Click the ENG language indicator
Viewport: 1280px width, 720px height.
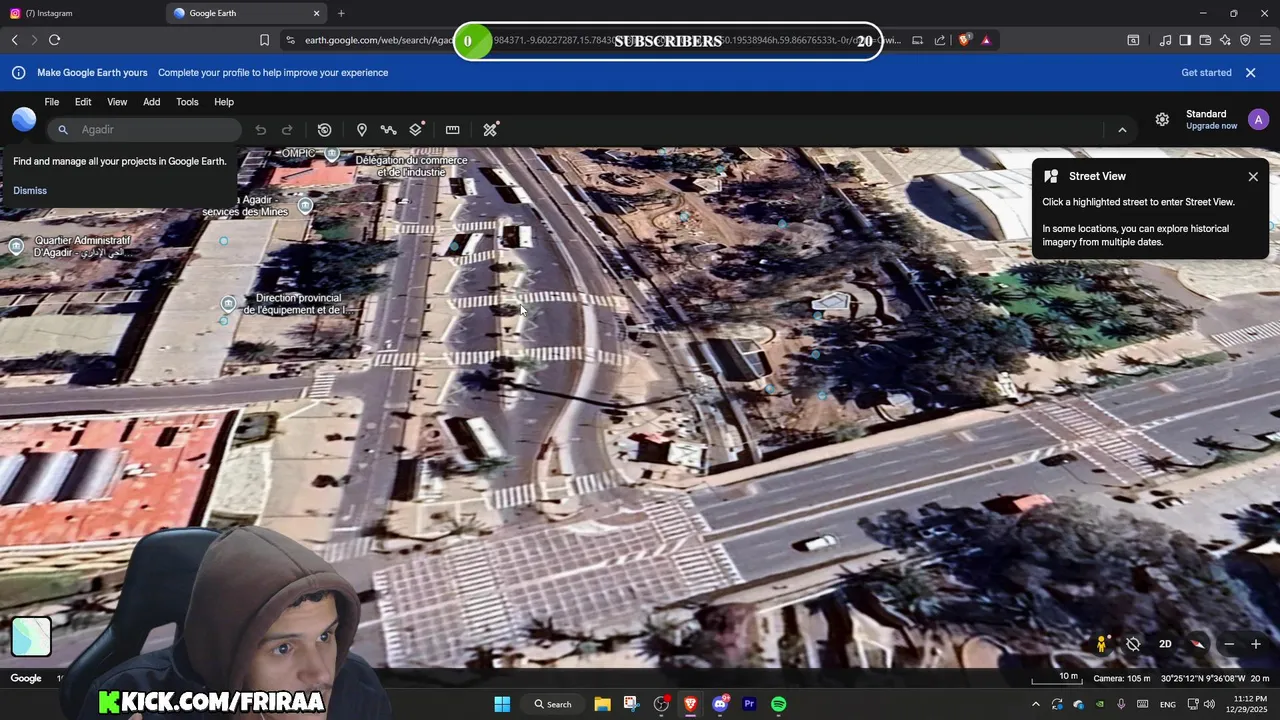(1167, 704)
